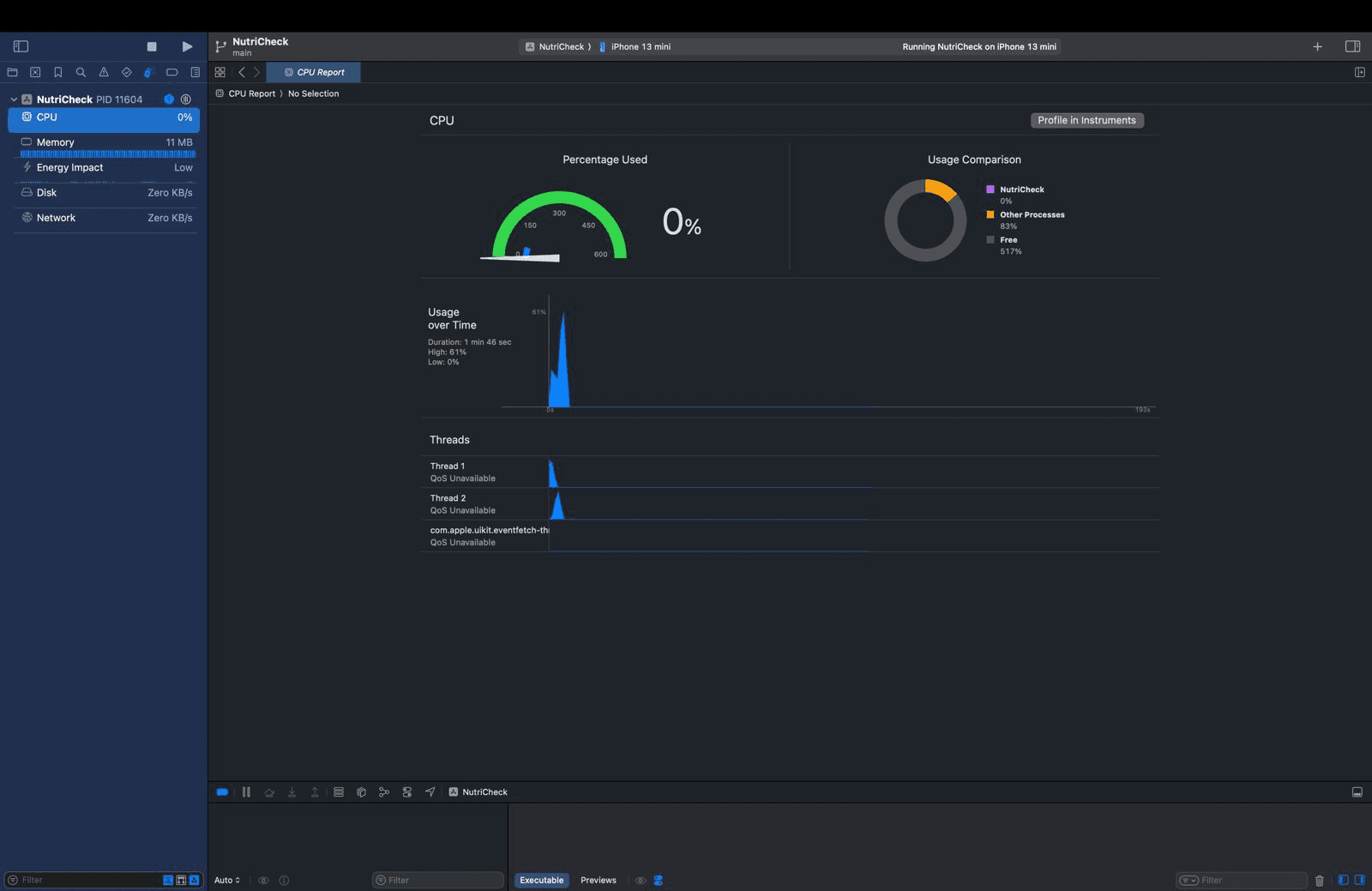Toggle the right inspector panel
This screenshot has width=1372, height=891.
(1352, 46)
